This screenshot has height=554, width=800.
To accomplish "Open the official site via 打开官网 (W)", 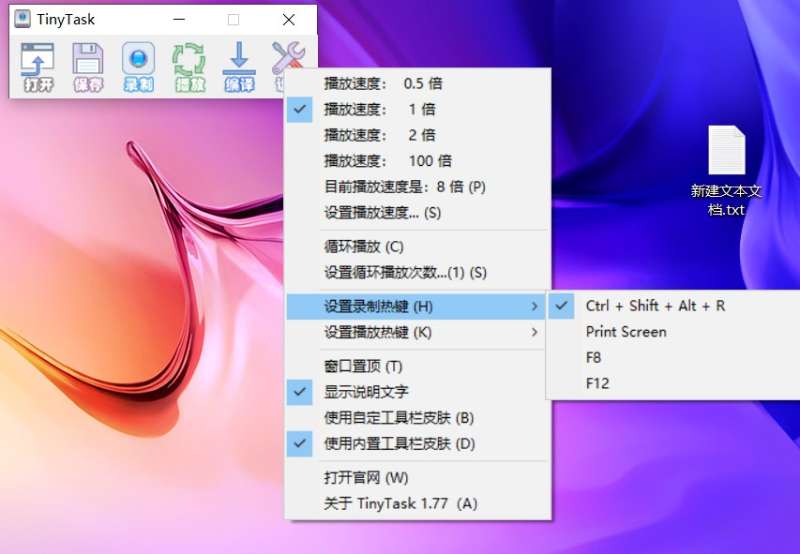I will (x=417, y=478).
